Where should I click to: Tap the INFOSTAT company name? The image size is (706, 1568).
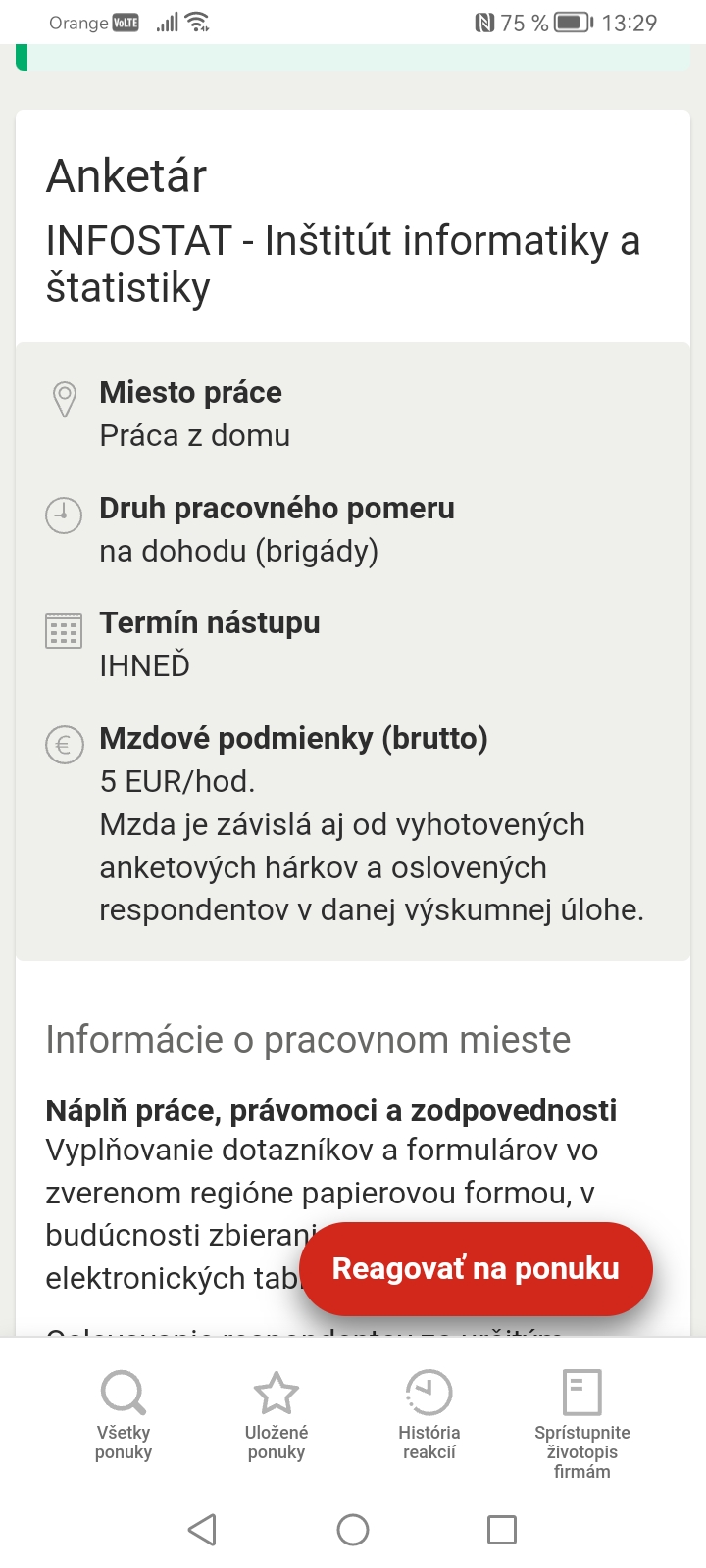tap(342, 265)
